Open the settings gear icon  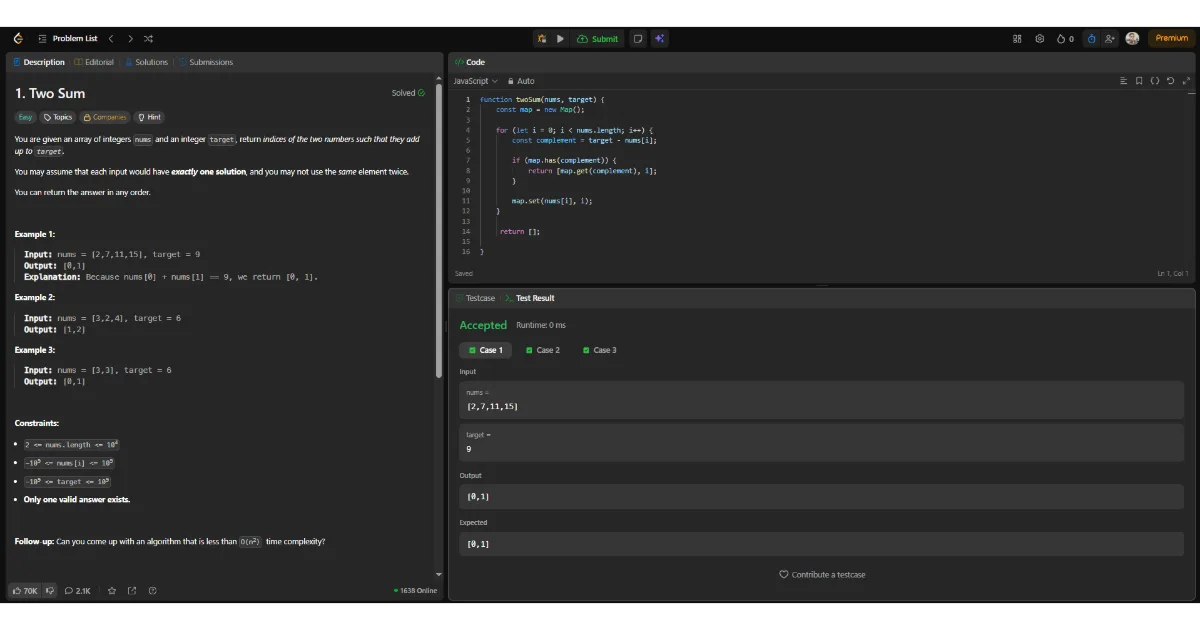pyautogui.click(x=1040, y=39)
